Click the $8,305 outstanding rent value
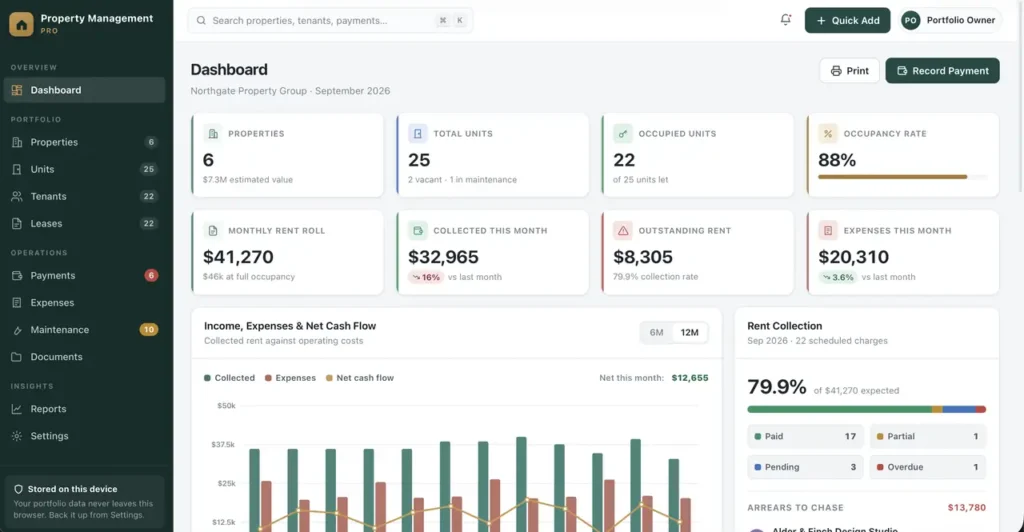This screenshot has height=532, width=1024. click(x=643, y=257)
